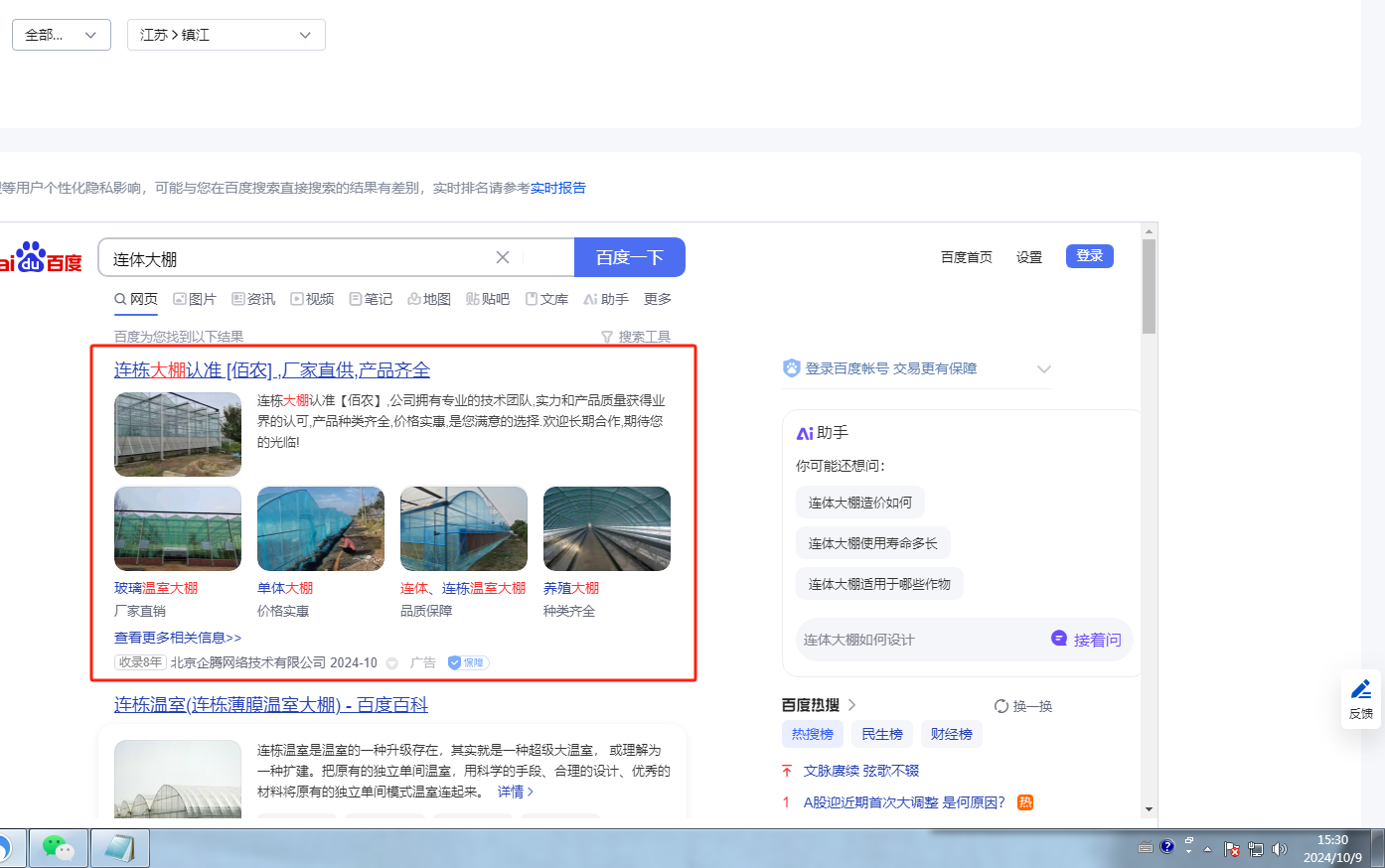Click the 保障 shield badge
Screen dimensions: 1385x868
(x=468, y=662)
